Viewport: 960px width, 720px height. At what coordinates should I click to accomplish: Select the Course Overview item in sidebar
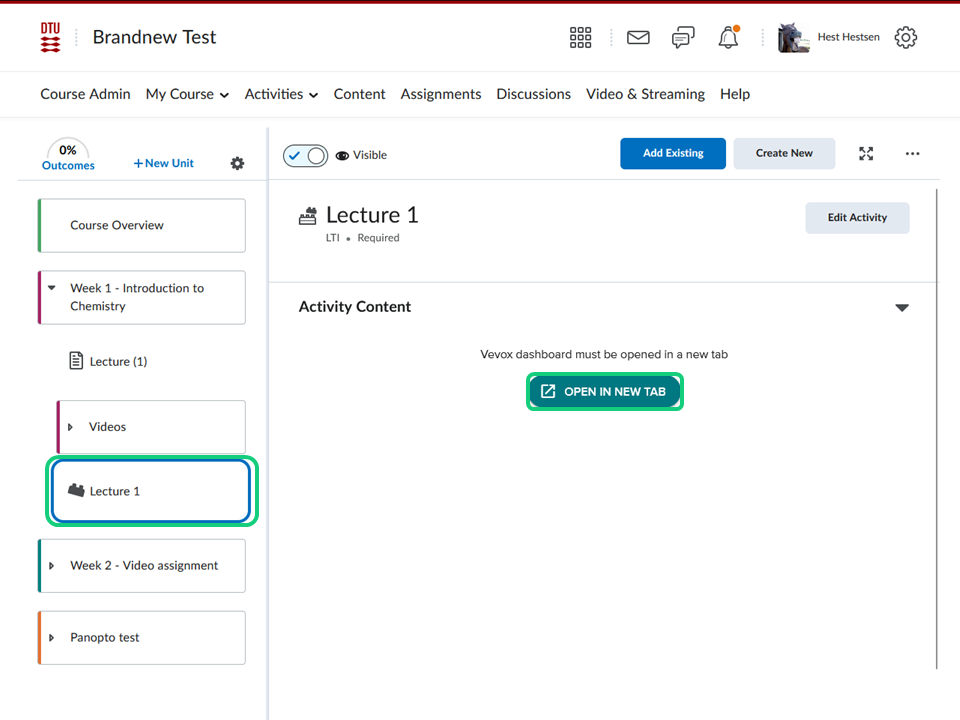click(x=141, y=226)
